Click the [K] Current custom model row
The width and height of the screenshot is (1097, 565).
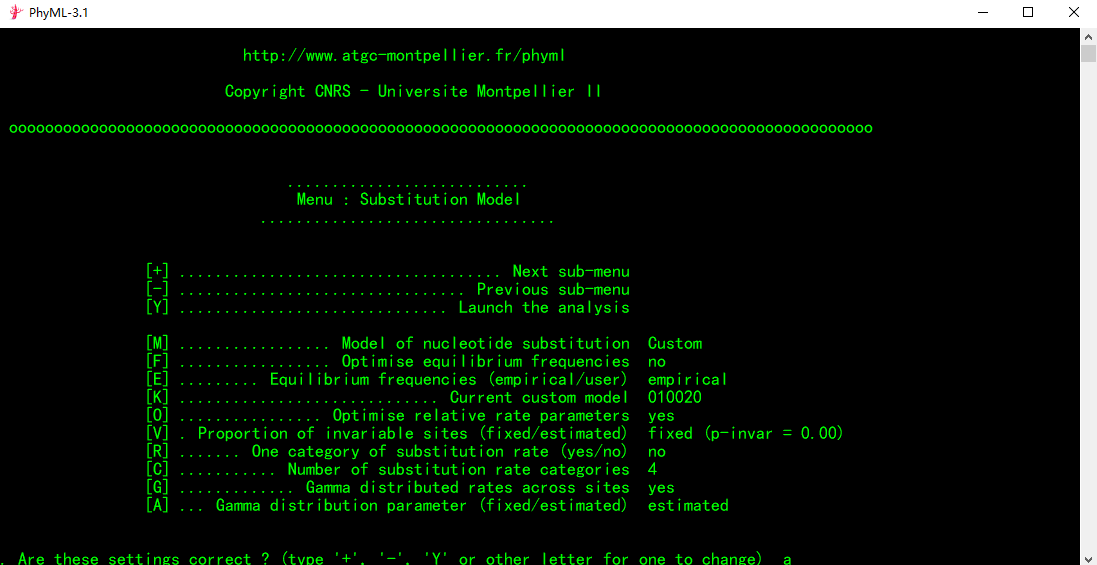click(424, 398)
